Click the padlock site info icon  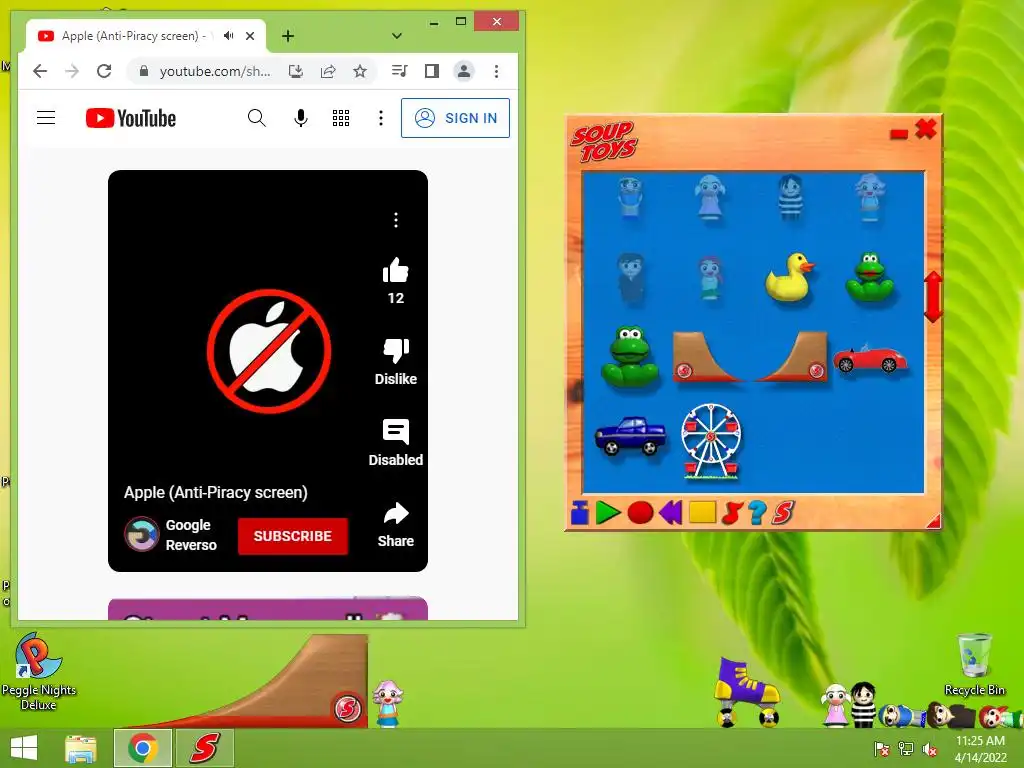coord(144,71)
